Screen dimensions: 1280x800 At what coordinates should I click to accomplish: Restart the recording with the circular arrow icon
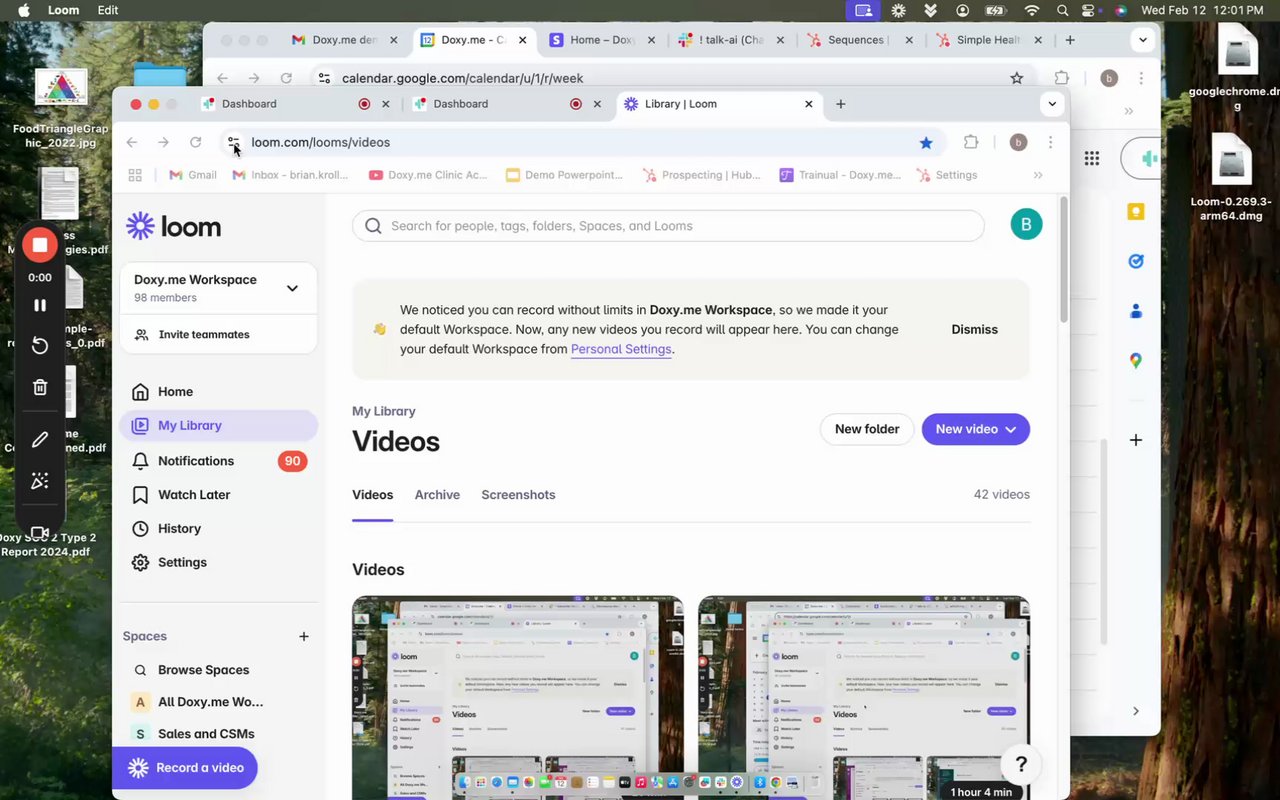point(40,345)
